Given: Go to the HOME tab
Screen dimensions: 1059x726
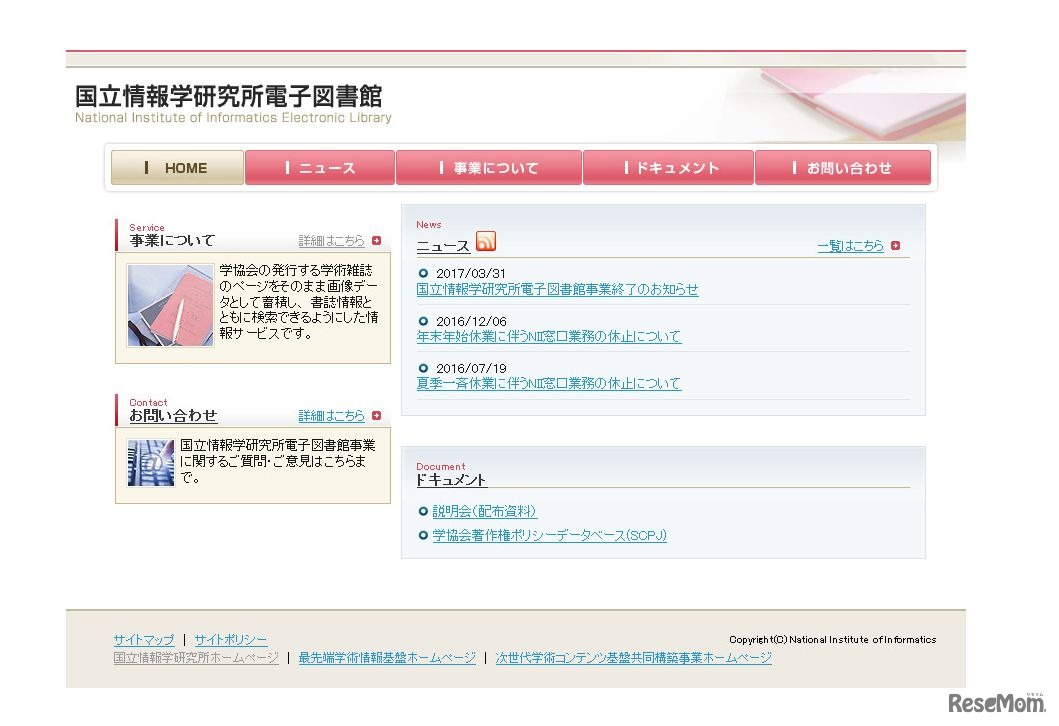Looking at the screenshot, I should [x=178, y=167].
